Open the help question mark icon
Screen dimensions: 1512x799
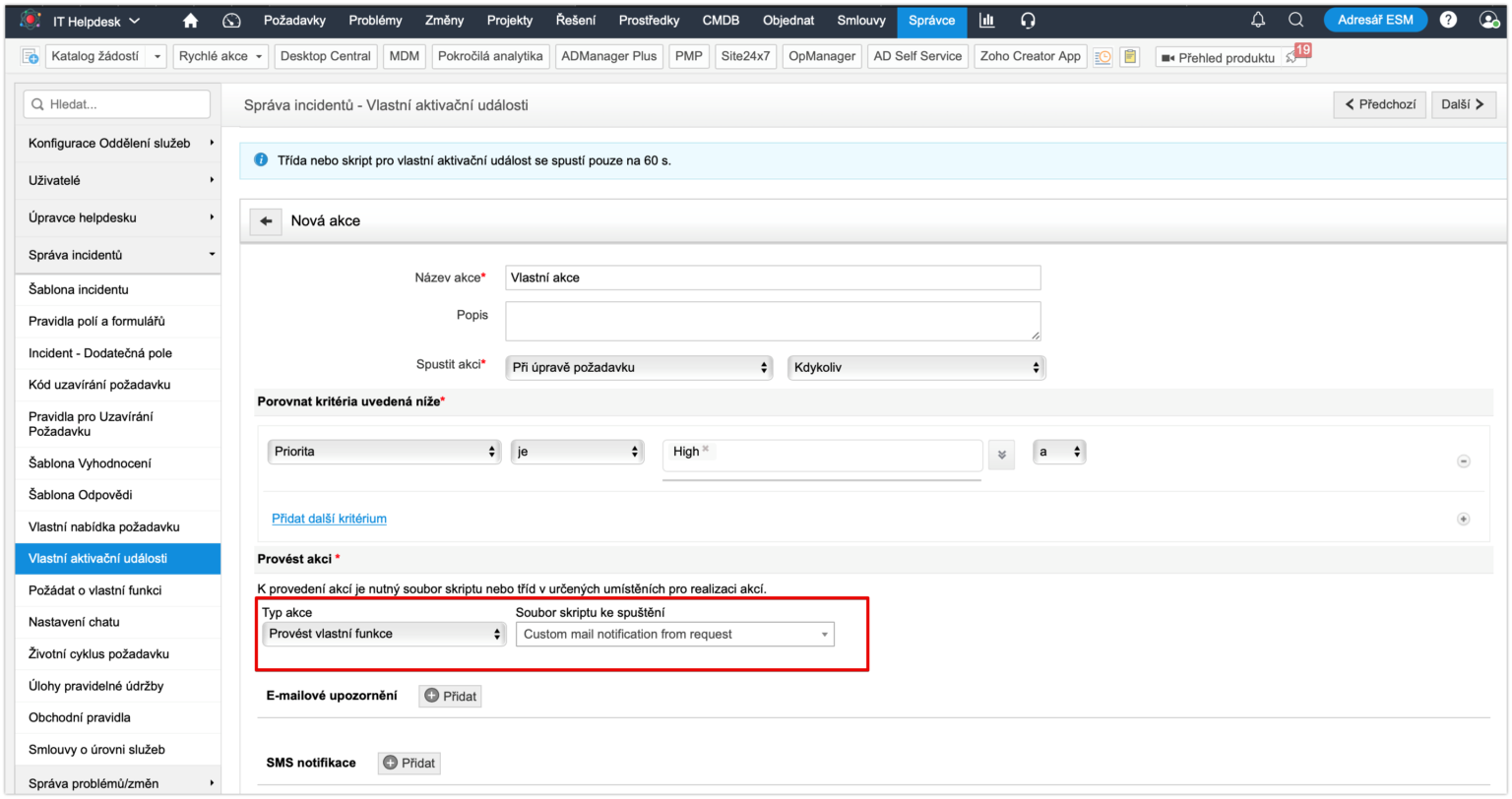(1448, 20)
